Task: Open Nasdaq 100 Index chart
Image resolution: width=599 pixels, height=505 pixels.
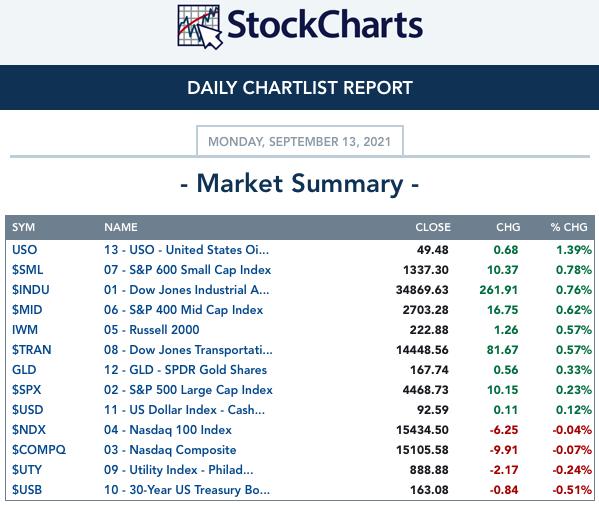Action: coord(168,430)
